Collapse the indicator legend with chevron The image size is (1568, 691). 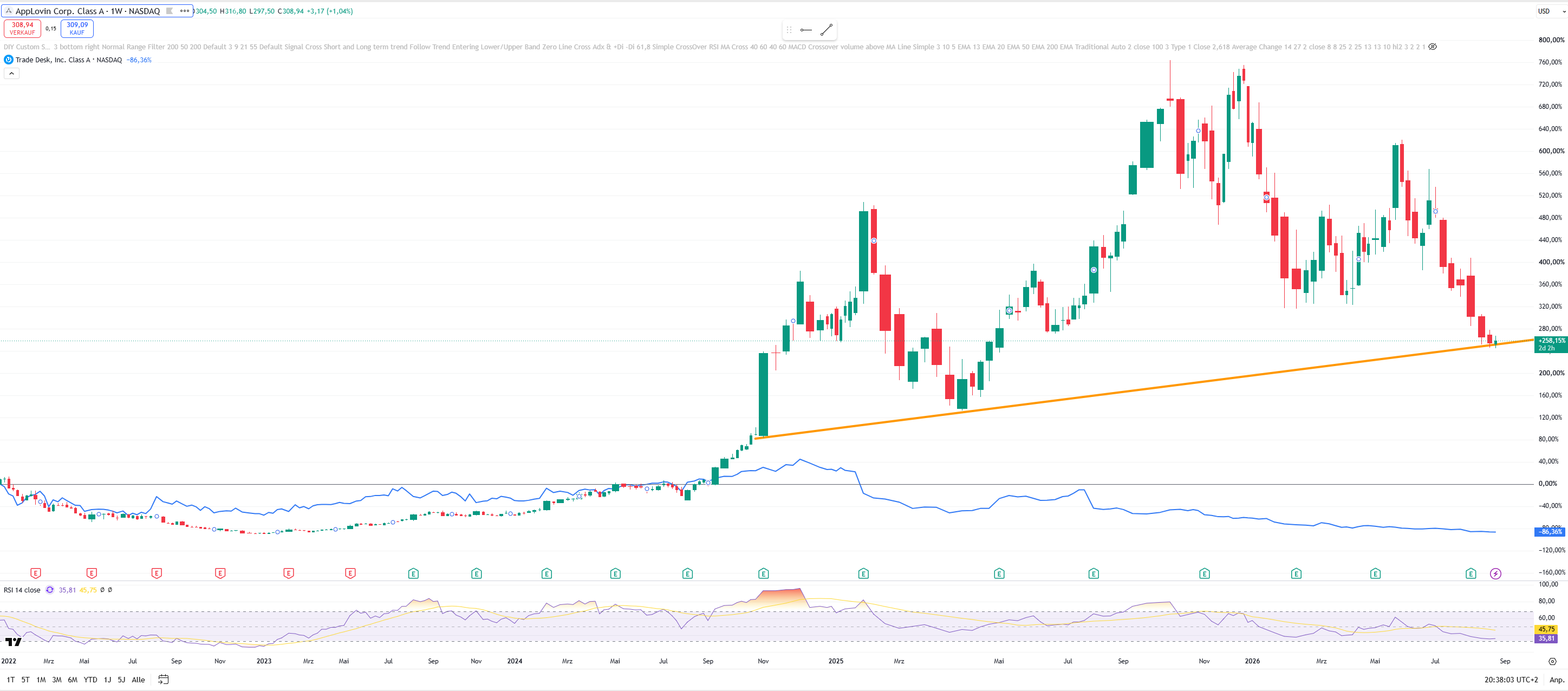pyautogui.click(x=11, y=74)
